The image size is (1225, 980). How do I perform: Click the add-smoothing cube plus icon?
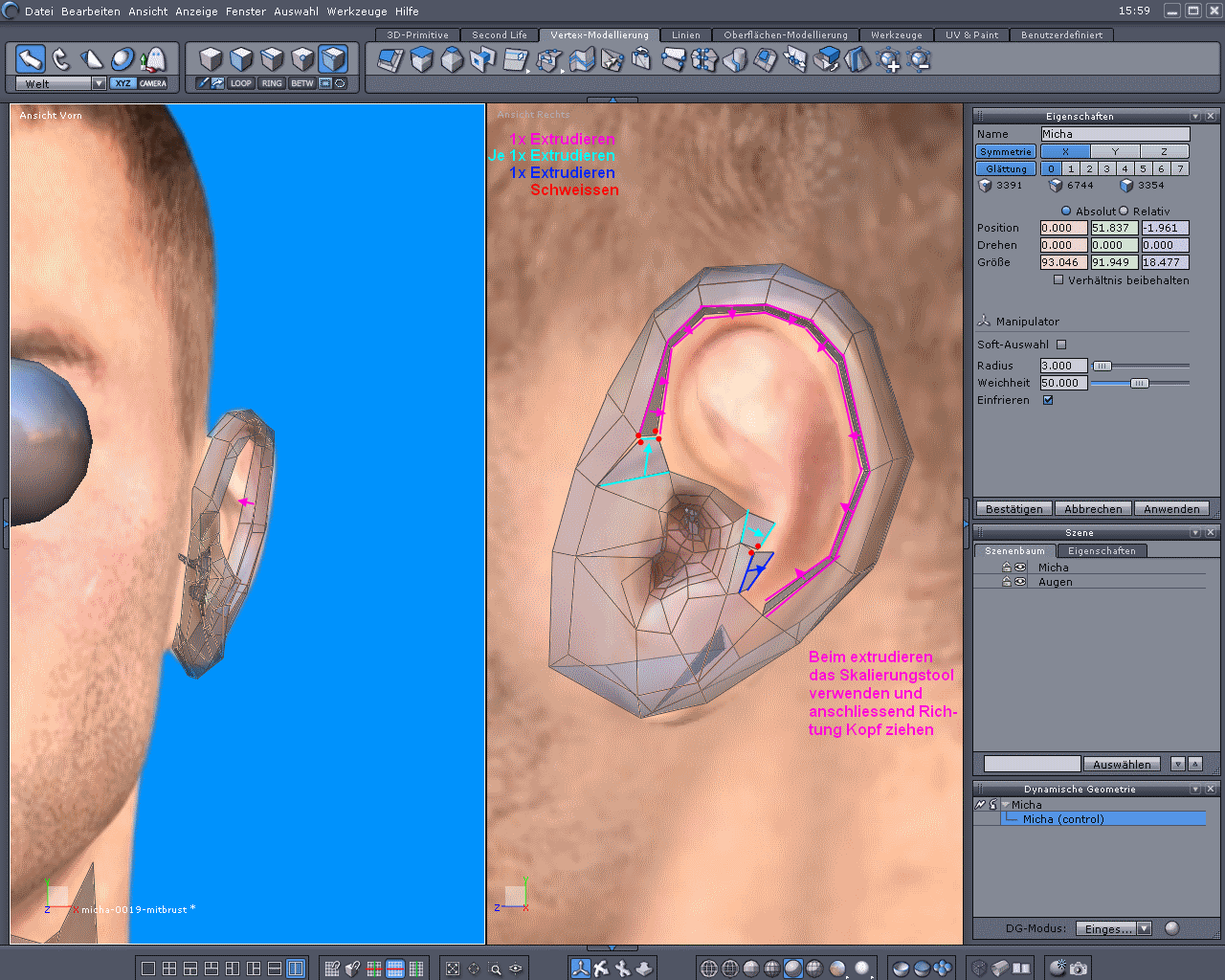(889, 60)
